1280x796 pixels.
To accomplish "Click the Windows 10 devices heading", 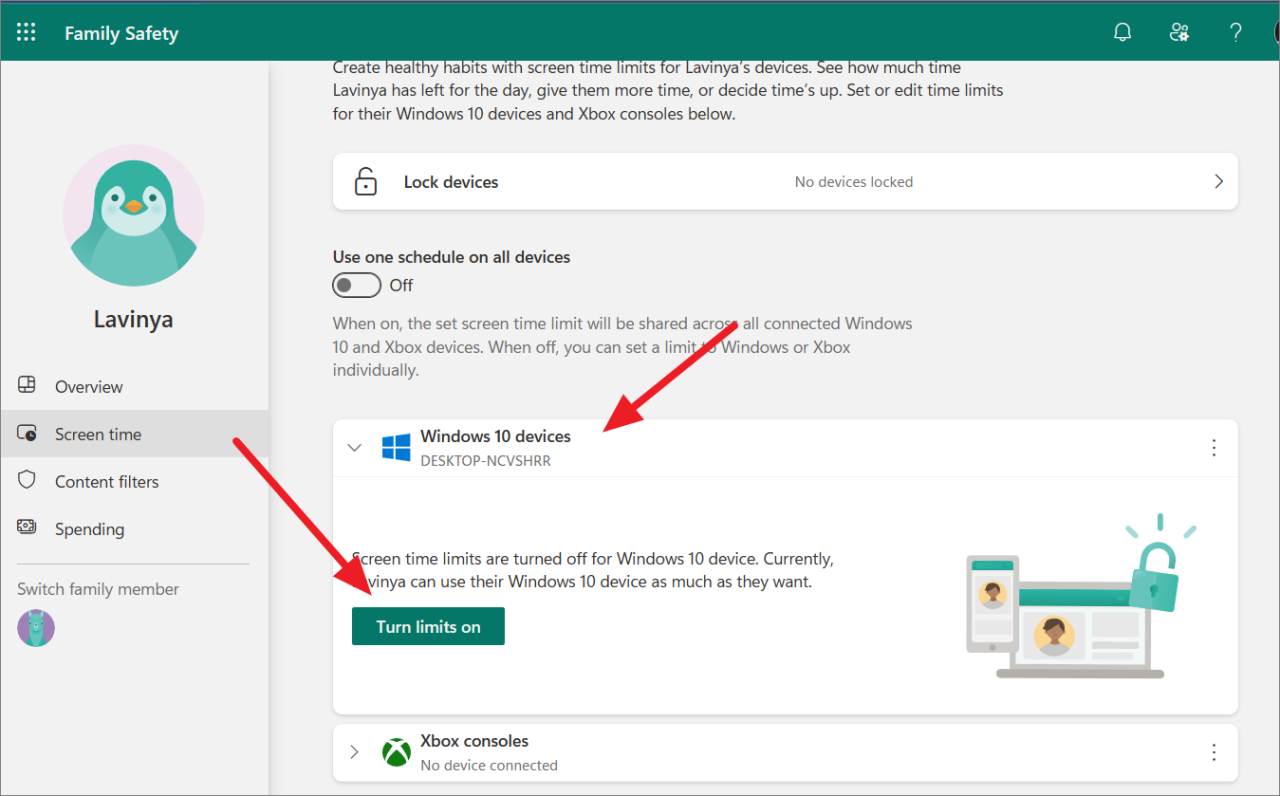I will tap(495, 436).
